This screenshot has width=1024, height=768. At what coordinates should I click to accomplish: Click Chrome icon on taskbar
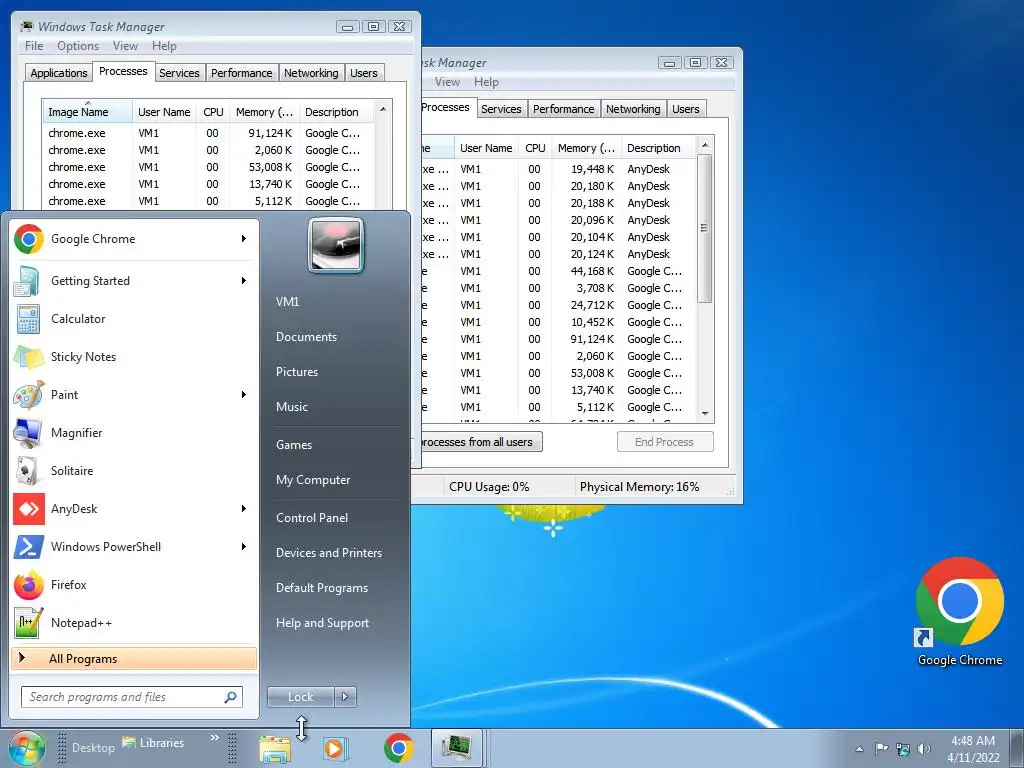point(398,748)
